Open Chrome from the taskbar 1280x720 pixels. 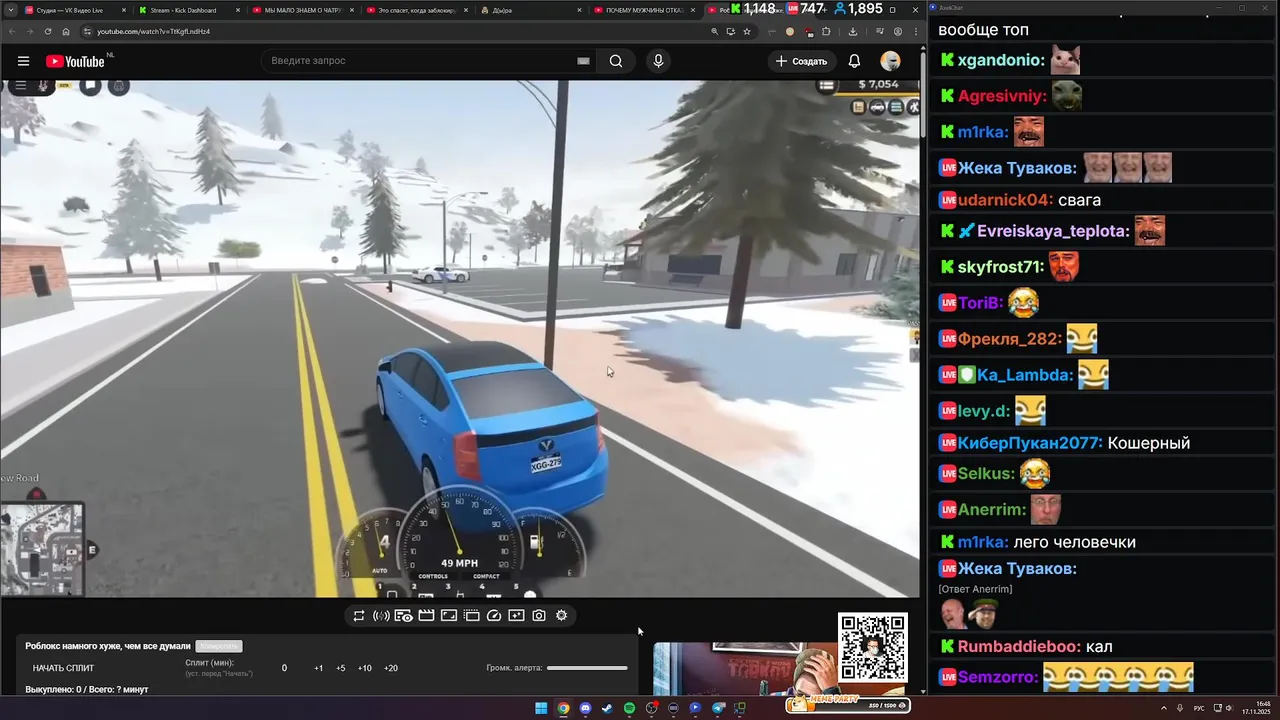(563, 708)
